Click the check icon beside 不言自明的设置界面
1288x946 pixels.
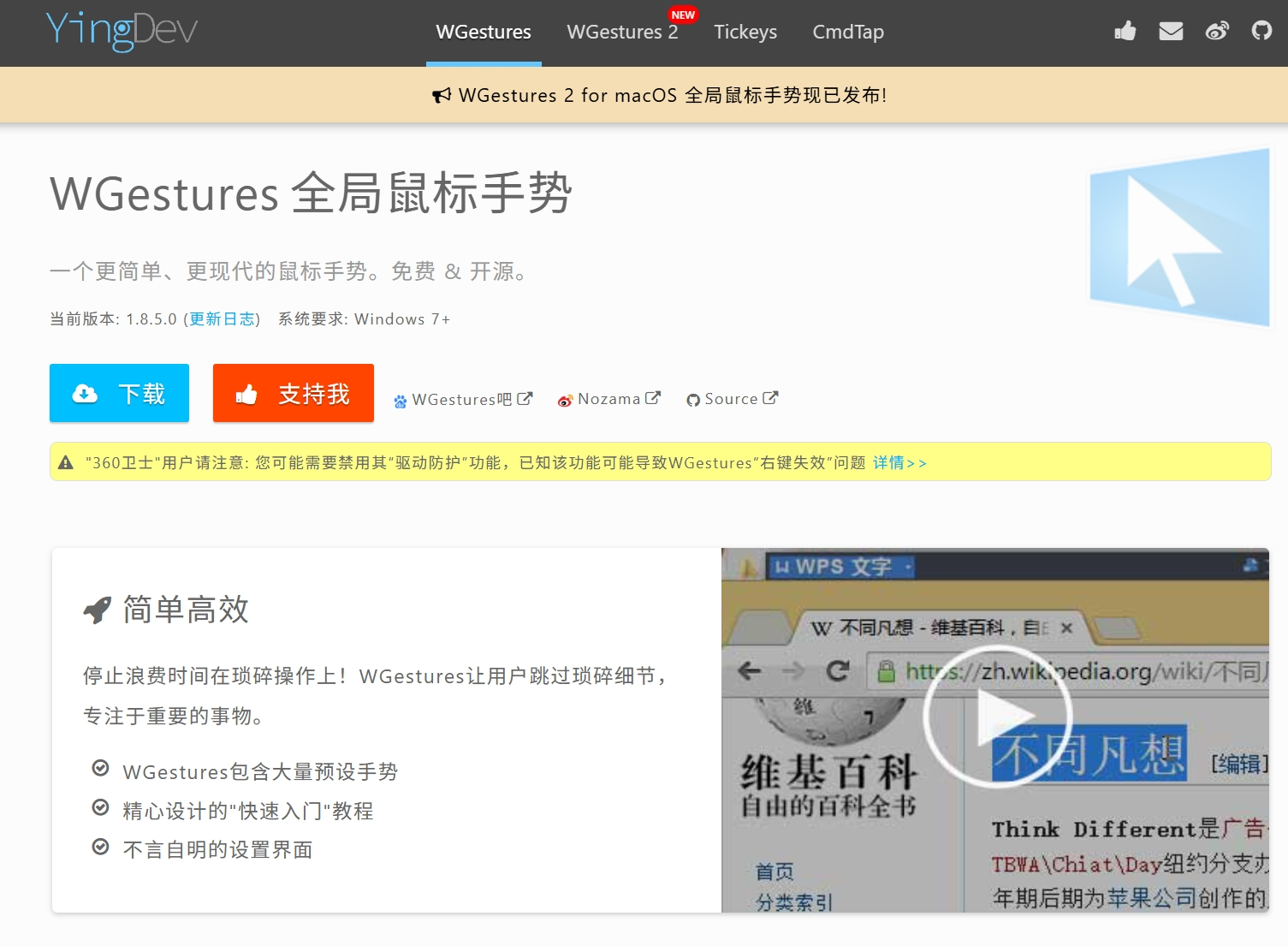pyautogui.click(x=100, y=847)
